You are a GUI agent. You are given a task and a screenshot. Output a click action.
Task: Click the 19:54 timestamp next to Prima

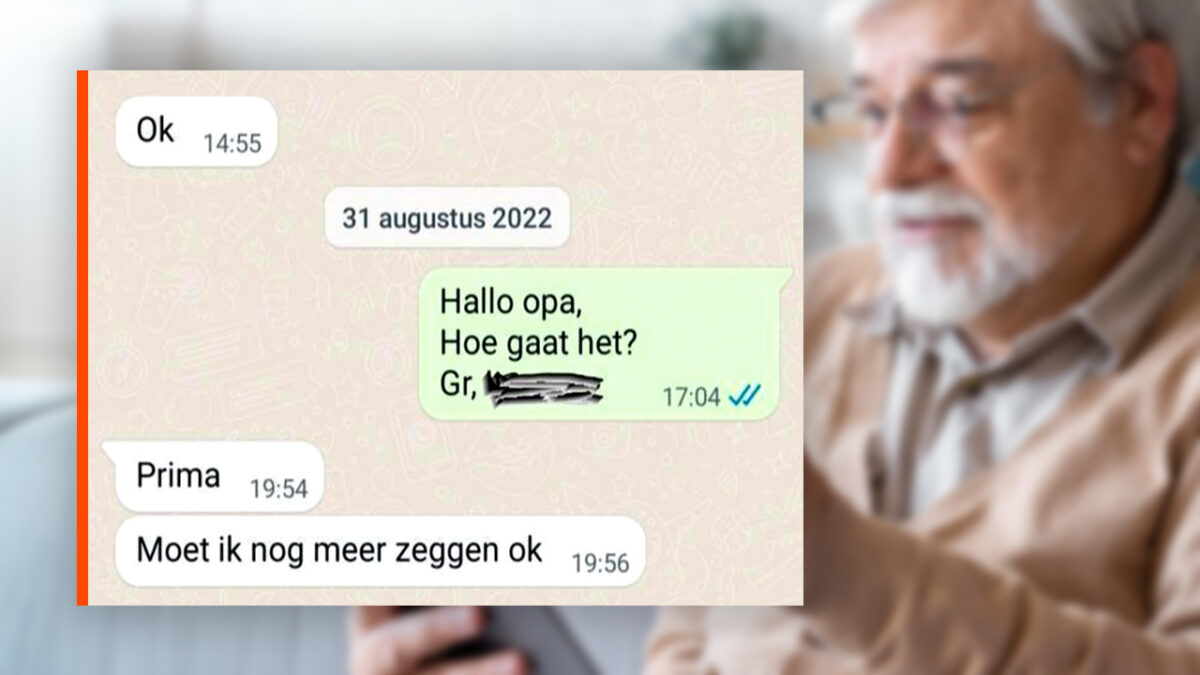pos(279,489)
